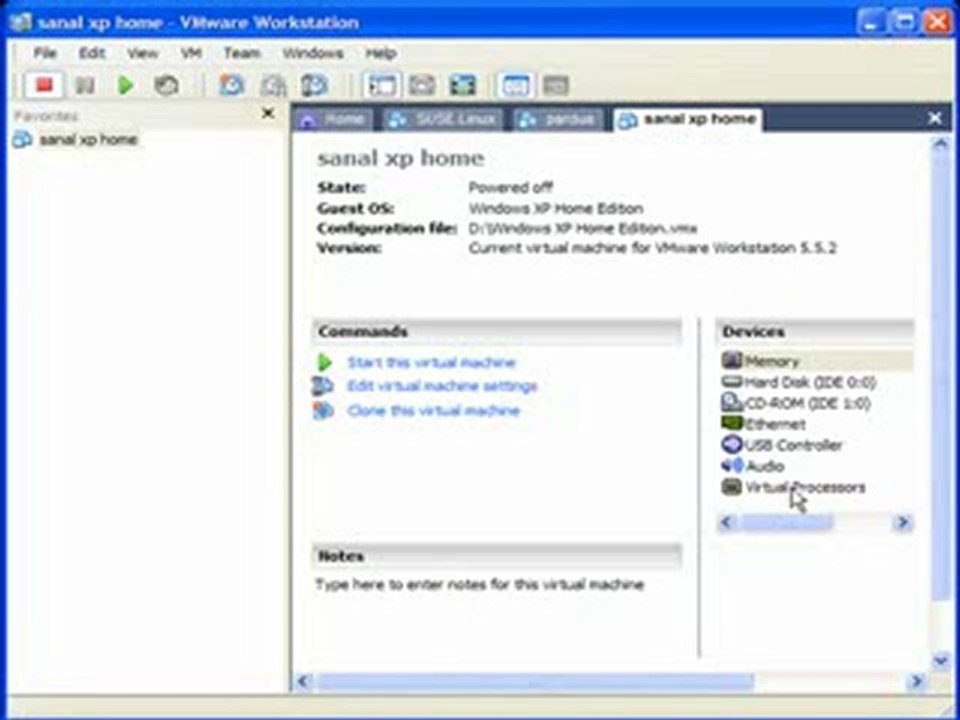Viewport: 960px width, 720px height.
Task: Click Devices list scroll right arrow
Action: click(x=902, y=522)
